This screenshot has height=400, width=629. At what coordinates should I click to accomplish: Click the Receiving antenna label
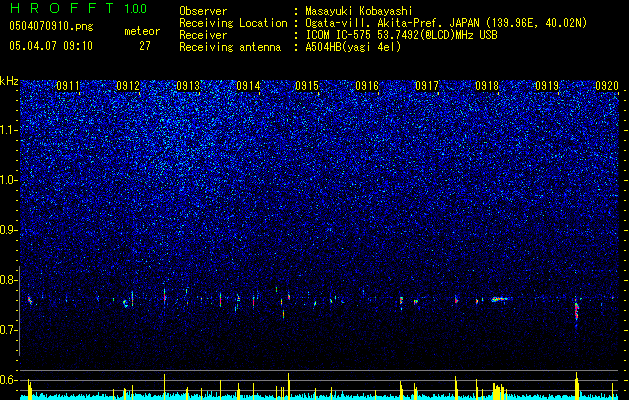pyautogui.click(x=230, y=47)
